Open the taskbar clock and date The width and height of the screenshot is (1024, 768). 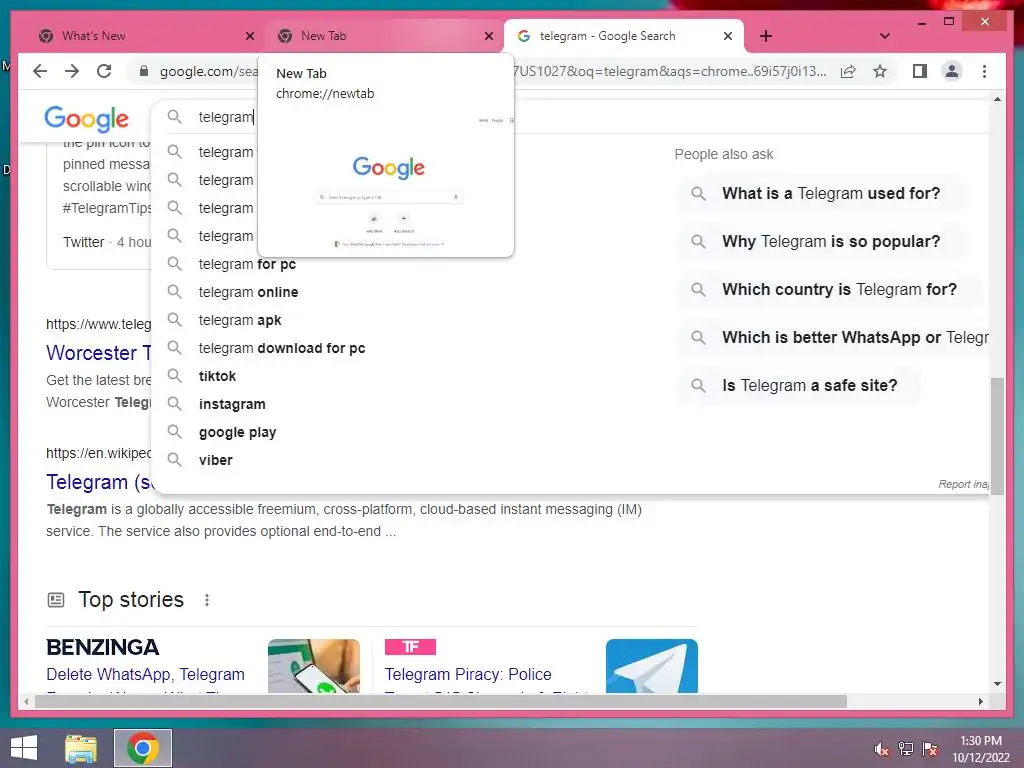[981, 749]
